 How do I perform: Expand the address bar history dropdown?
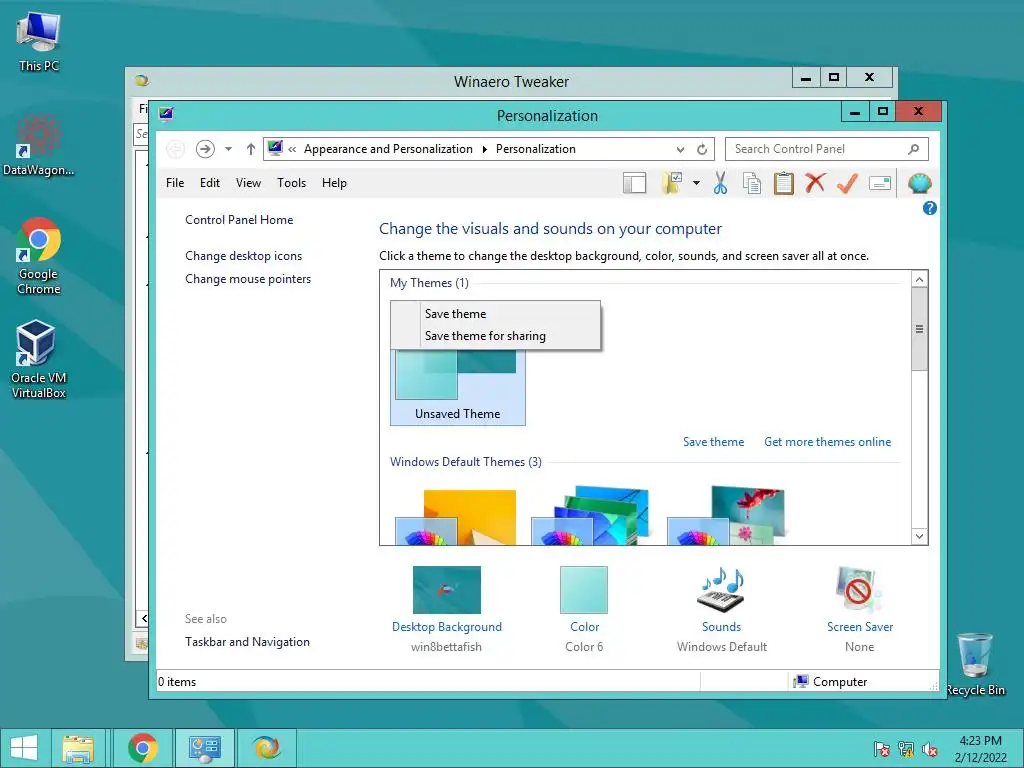(680, 150)
